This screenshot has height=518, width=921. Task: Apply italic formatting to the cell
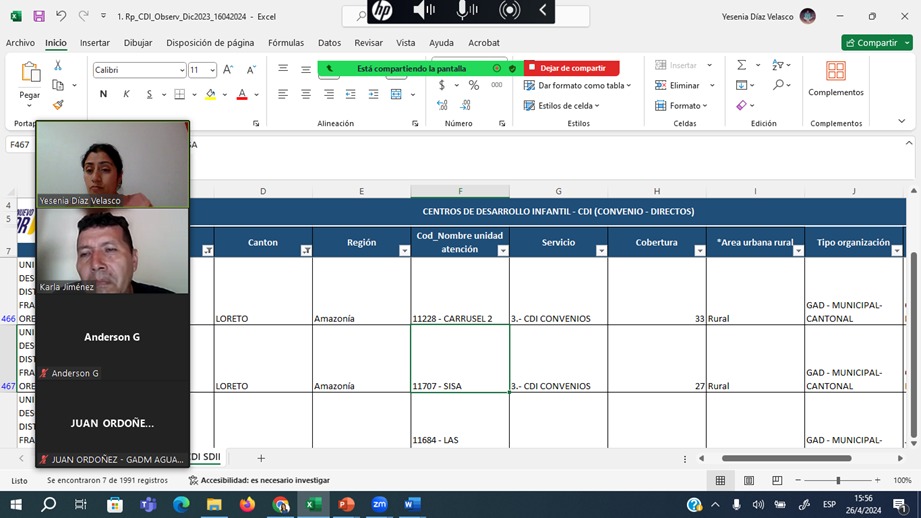126,94
